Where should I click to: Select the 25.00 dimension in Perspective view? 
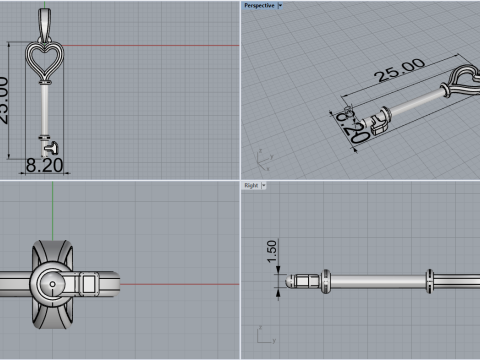(400, 70)
